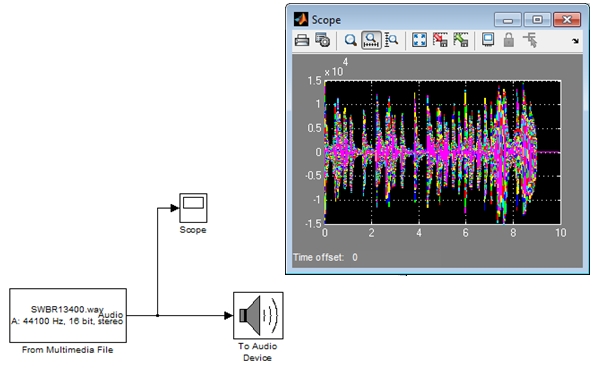Toggle the Zoom X-axis tool
This screenshot has height=368, width=592.
(372, 40)
